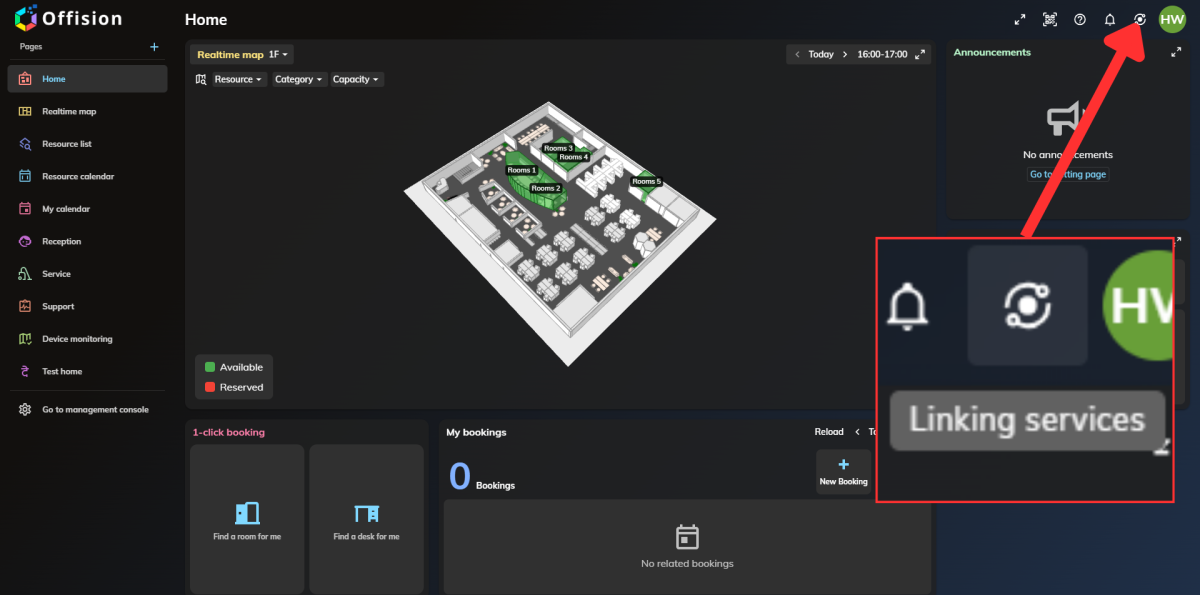Open the Category filter dropdown

click(297, 78)
